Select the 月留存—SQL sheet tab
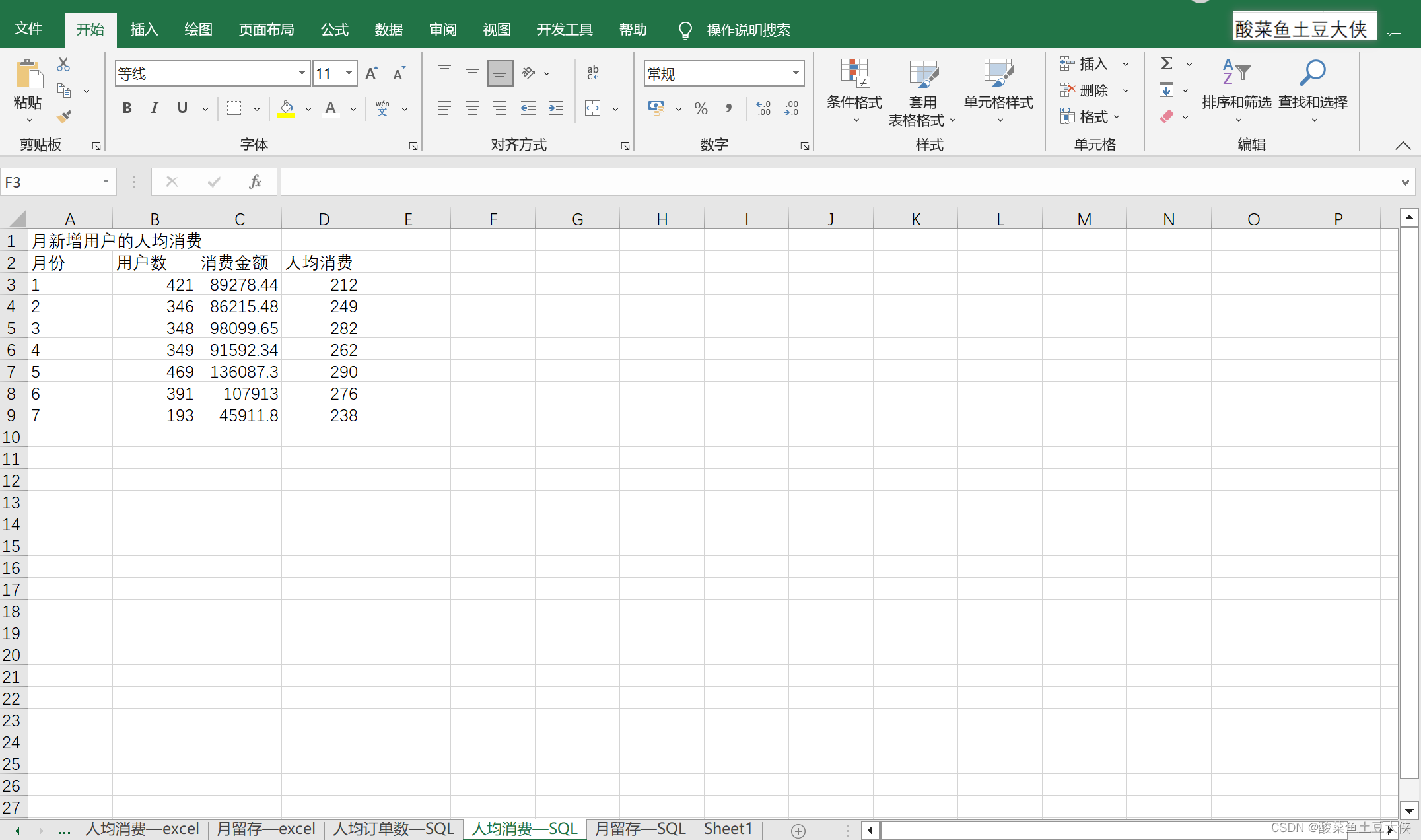Viewport: 1421px width, 840px height. click(640, 829)
